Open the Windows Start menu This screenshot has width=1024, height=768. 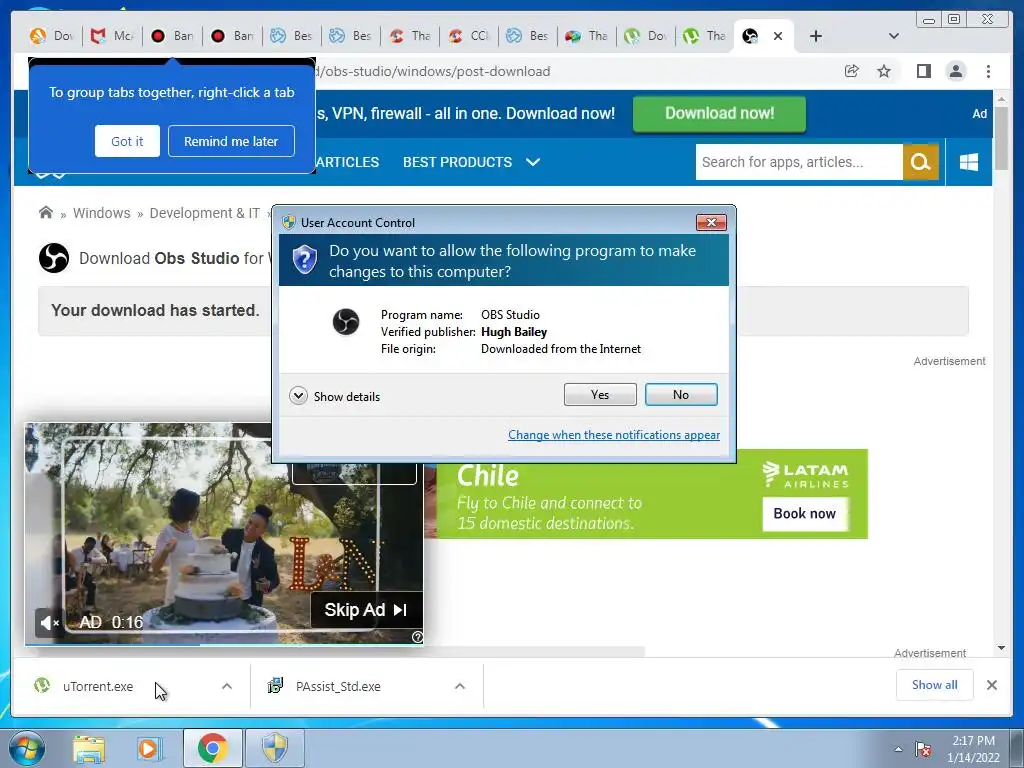tap(26, 748)
